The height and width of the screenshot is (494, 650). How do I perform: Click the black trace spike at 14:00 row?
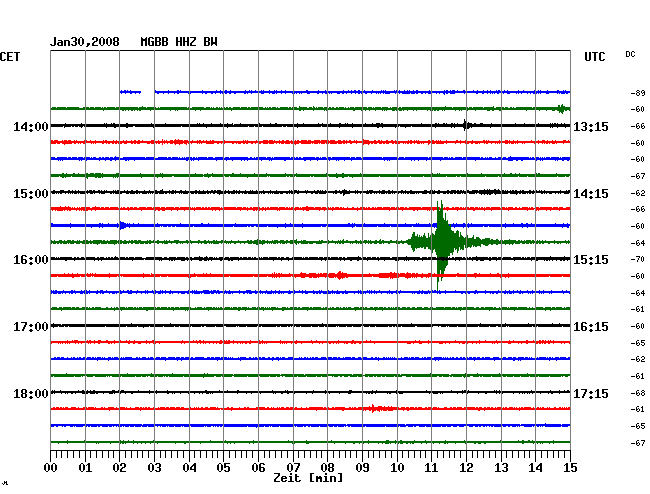466,125
